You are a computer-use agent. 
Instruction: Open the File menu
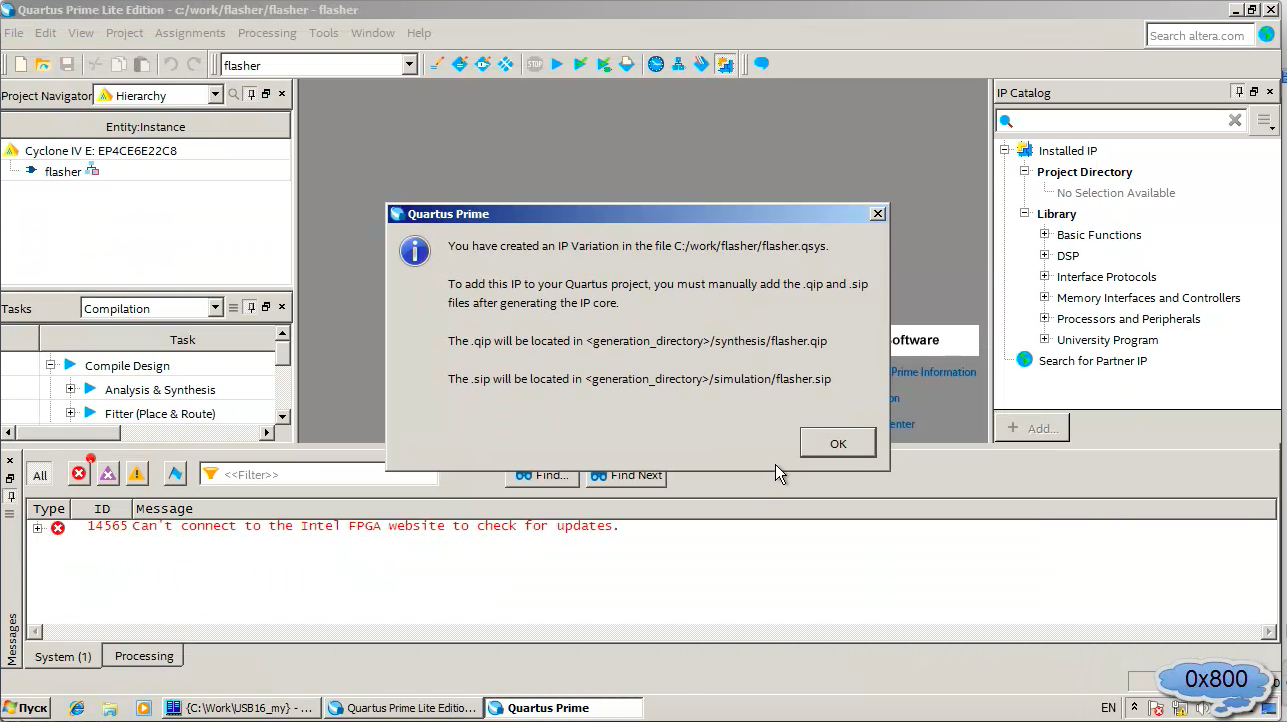point(14,33)
